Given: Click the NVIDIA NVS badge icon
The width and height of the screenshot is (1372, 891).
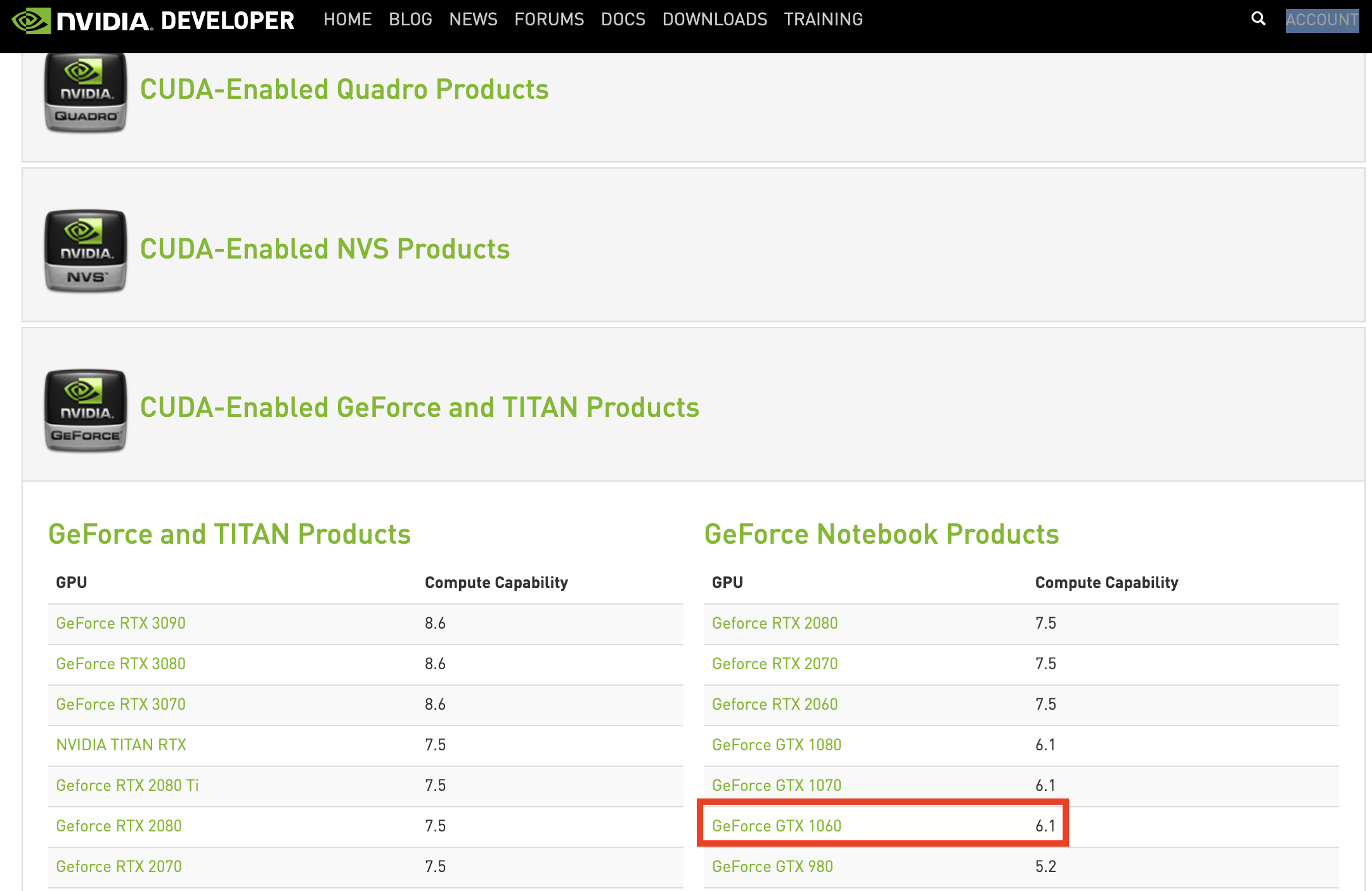Looking at the screenshot, I should pos(86,251).
